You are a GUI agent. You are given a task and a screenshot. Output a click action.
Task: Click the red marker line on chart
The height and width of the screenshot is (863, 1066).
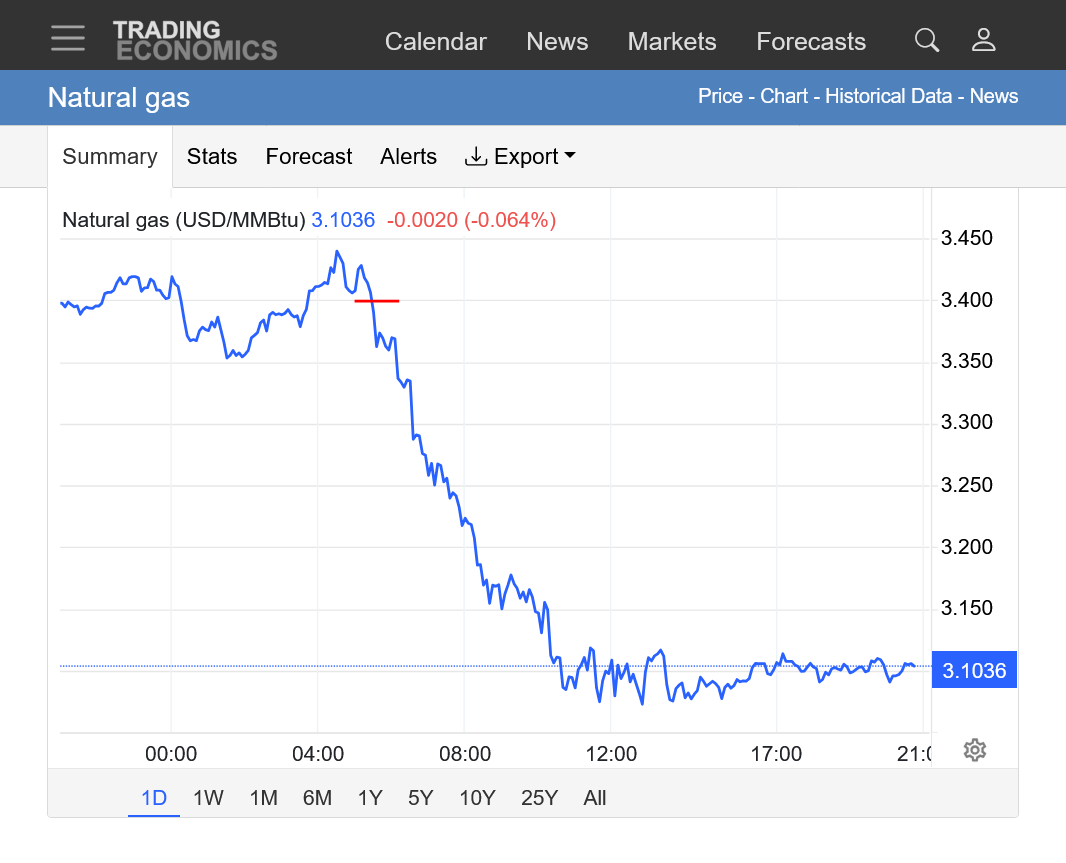click(377, 300)
